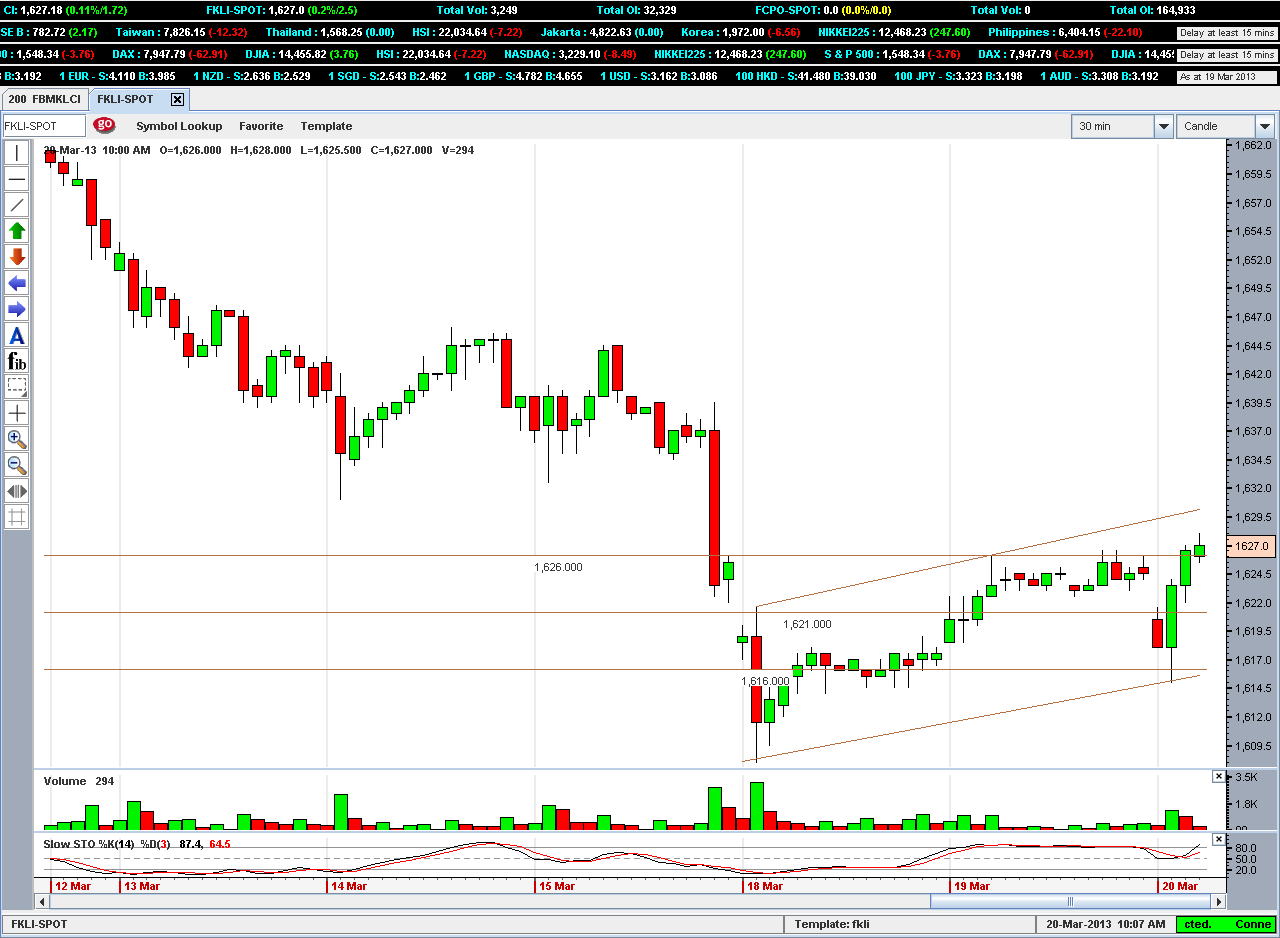Switch to the 200 FBMKLCI tab

point(44,99)
